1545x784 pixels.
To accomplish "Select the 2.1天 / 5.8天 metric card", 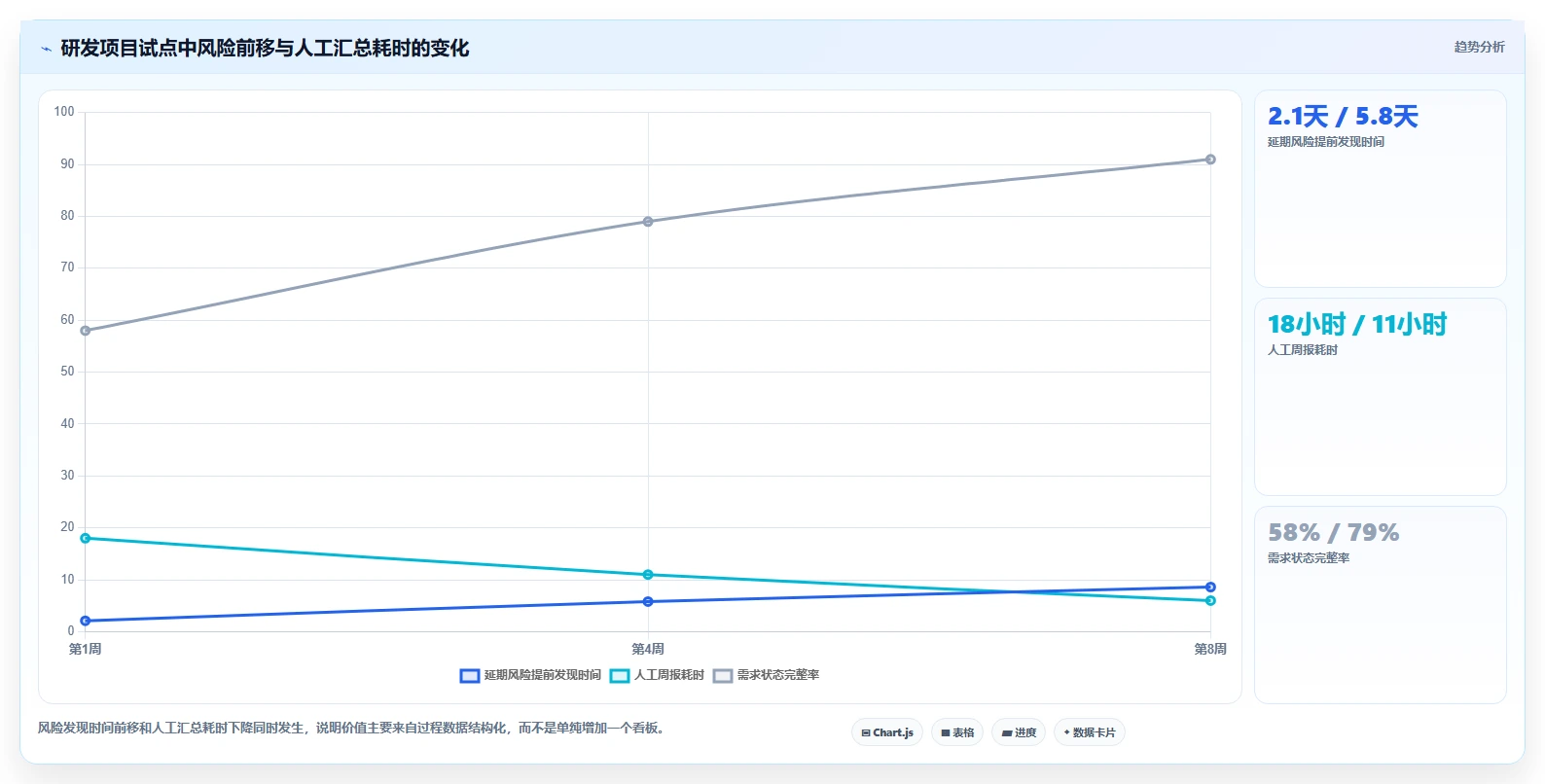I will [x=1381, y=189].
